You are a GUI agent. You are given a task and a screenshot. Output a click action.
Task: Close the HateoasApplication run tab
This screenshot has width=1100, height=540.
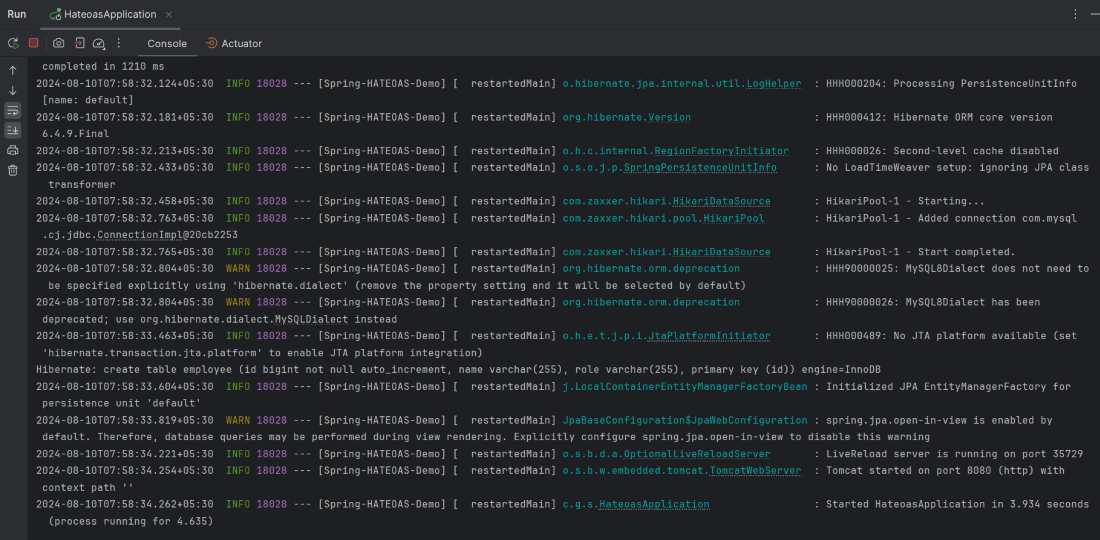tap(170, 14)
